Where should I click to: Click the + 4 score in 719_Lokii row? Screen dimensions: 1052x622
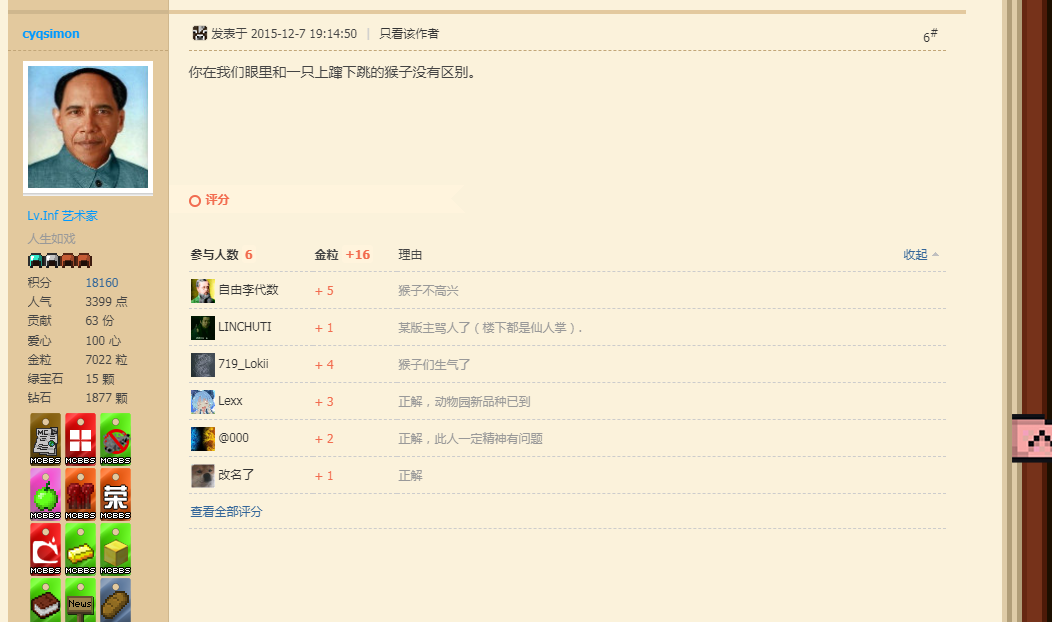coord(324,364)
